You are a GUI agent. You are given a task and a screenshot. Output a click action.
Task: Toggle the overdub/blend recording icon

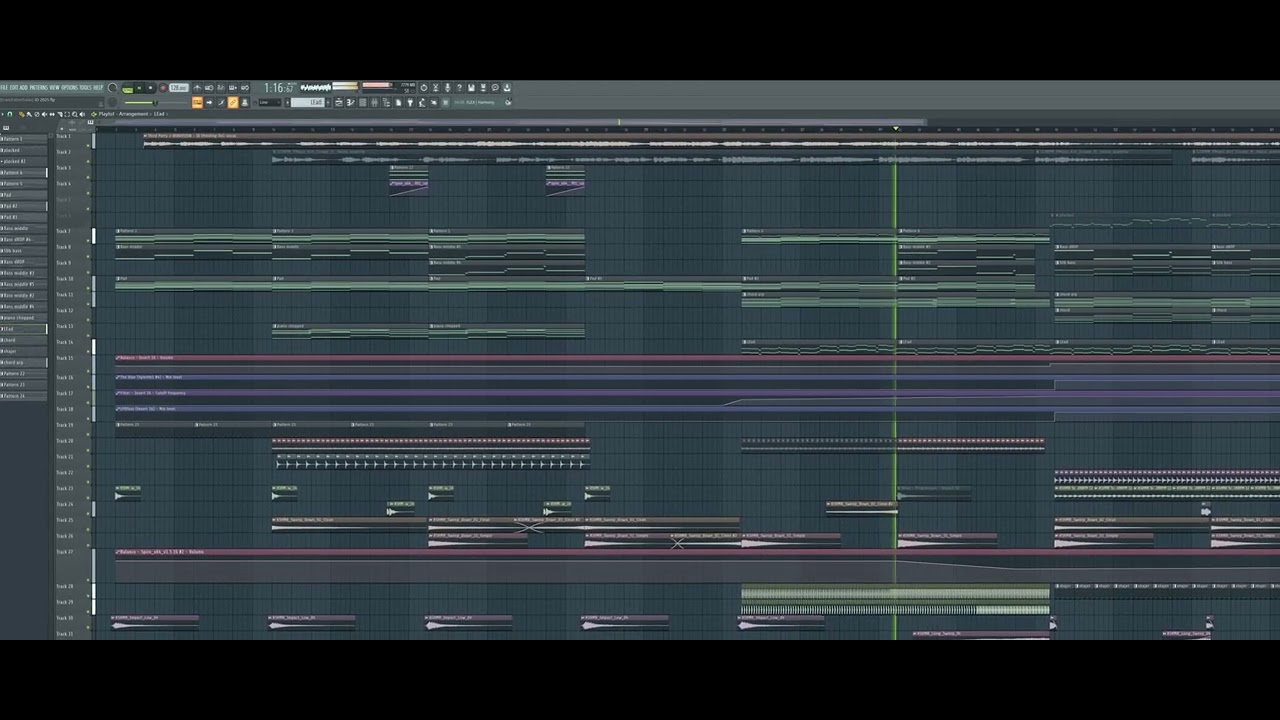coord(233,88)
